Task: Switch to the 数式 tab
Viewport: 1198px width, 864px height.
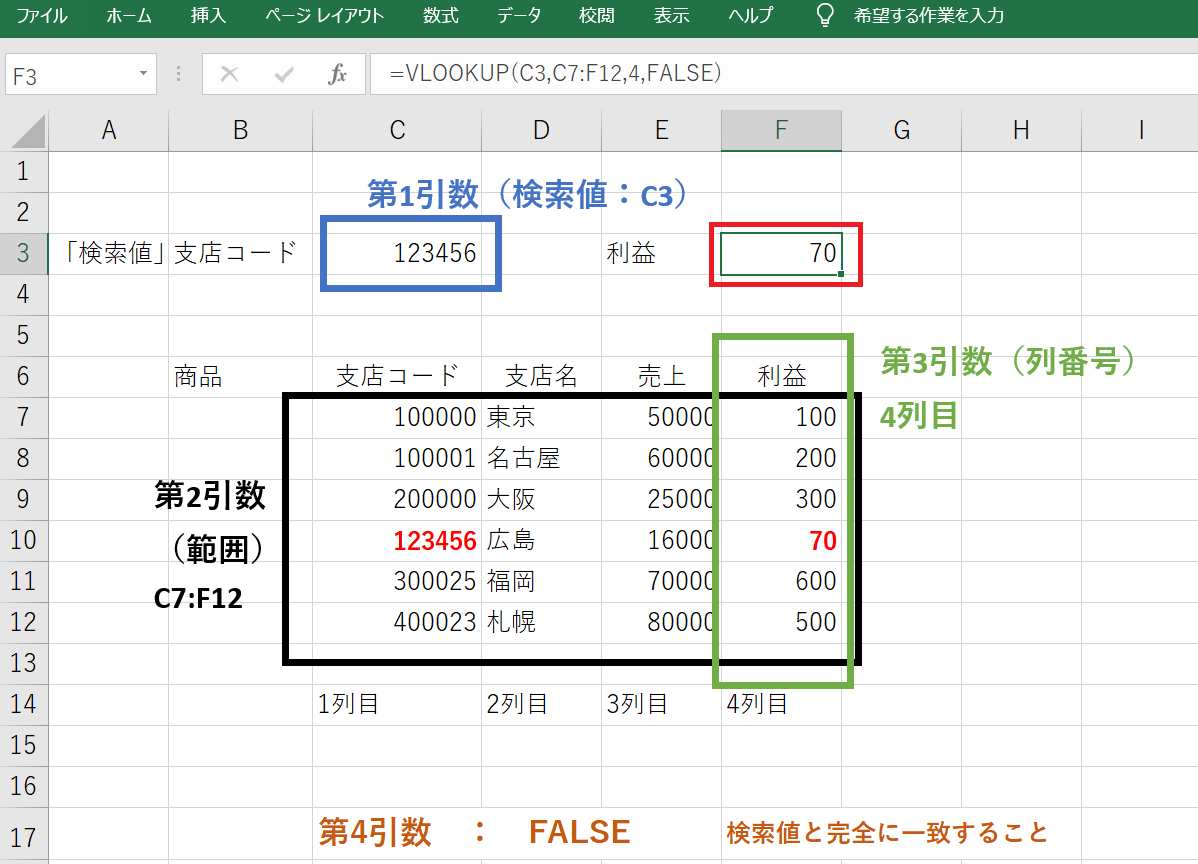Action: (441, 15)
